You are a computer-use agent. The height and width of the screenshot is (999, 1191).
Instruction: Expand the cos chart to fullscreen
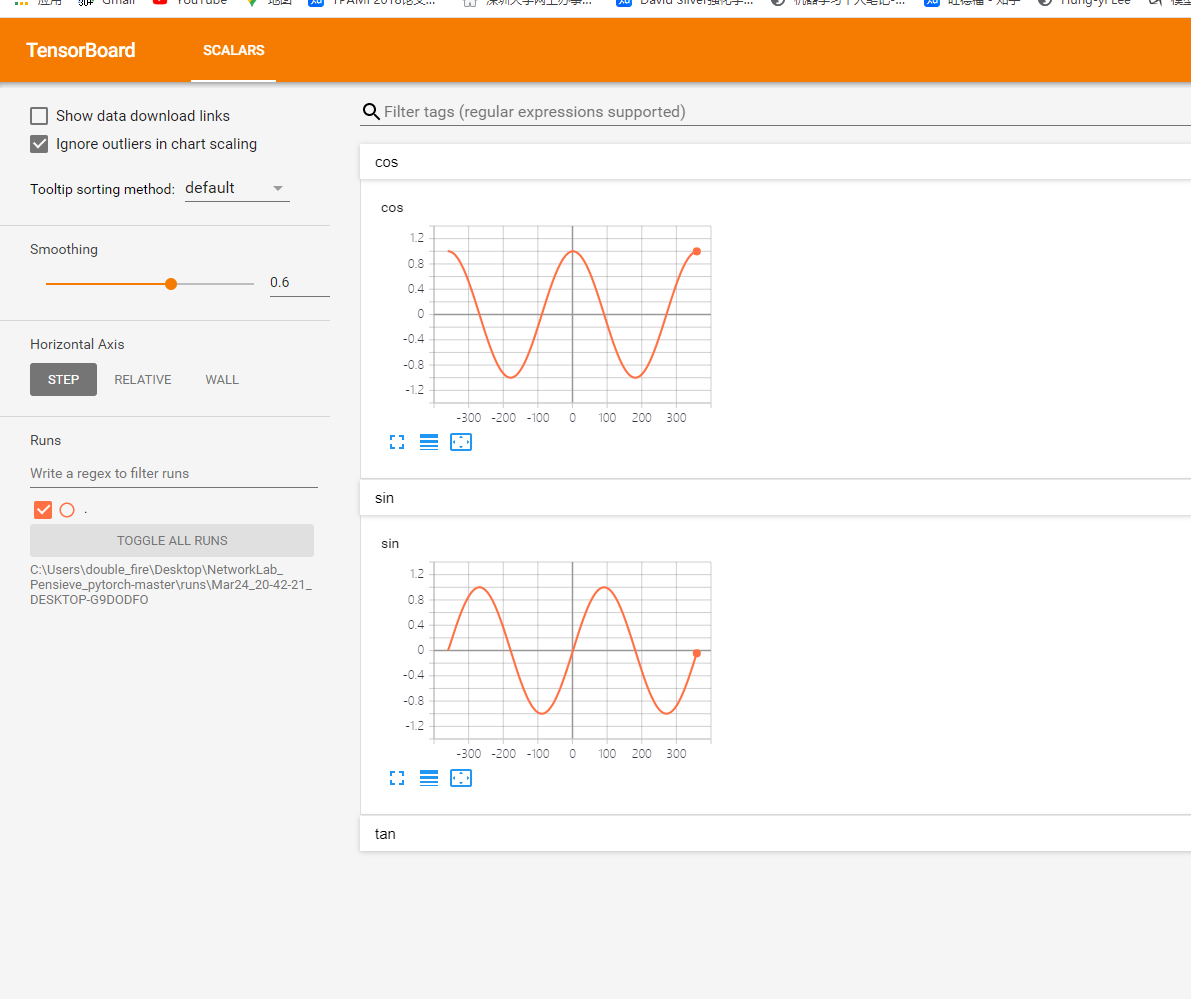(x=397, y=441)
